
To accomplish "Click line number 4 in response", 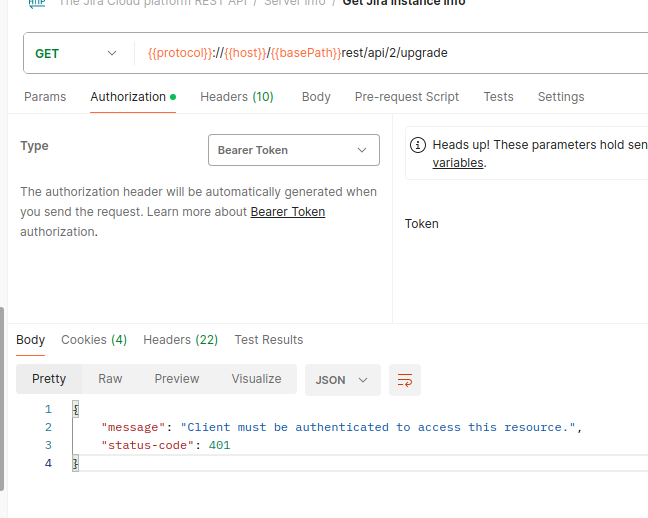I will 48,463.
